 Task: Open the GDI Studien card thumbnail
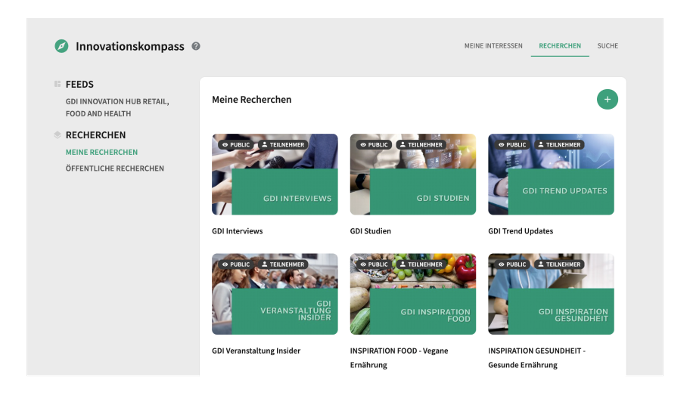click(413, 174)
